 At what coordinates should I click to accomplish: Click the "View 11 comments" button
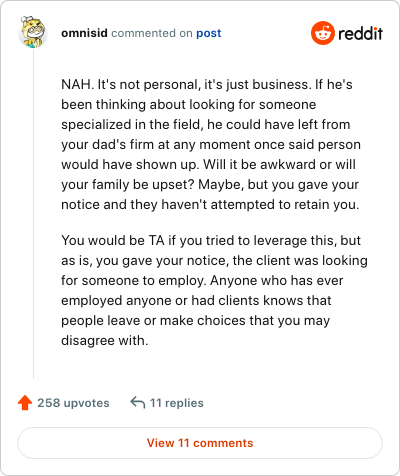(x=200, y=443)
